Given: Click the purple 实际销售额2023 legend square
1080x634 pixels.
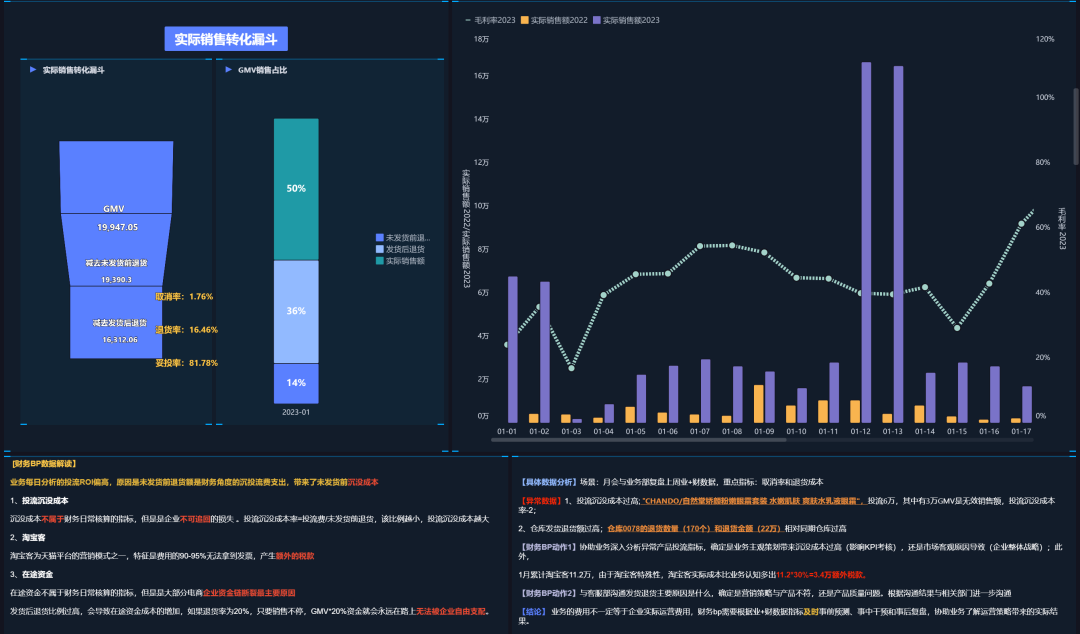Looking at the screenshot, I should click(x=596, y=20).
